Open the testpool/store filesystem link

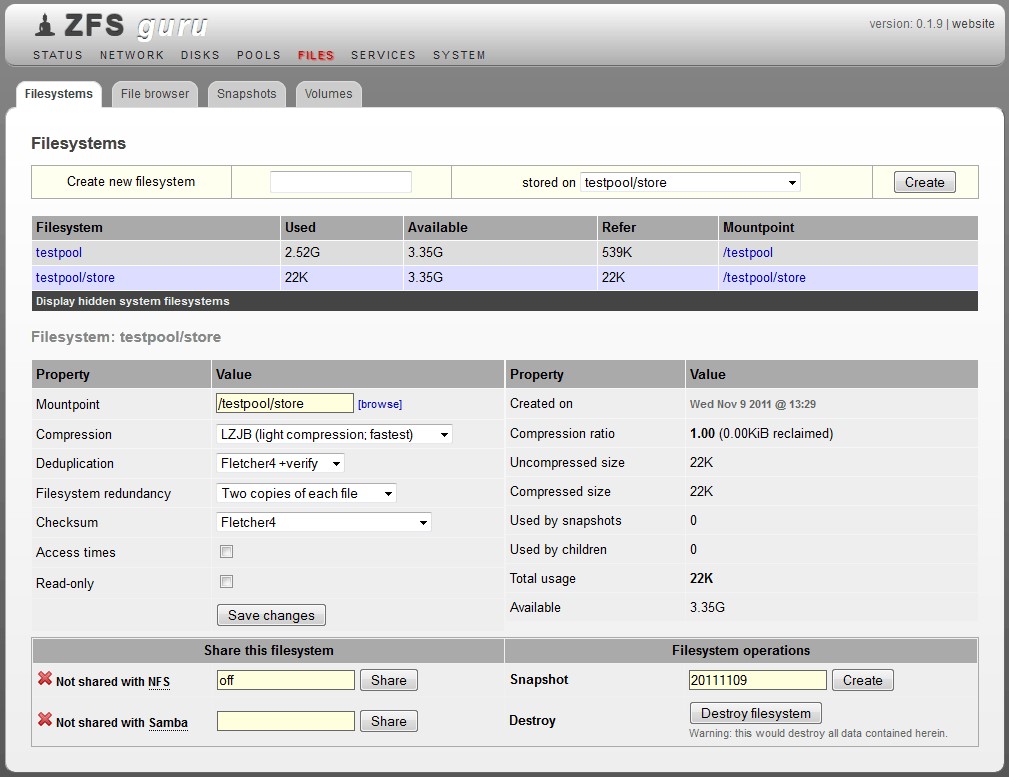click(75, 278)
